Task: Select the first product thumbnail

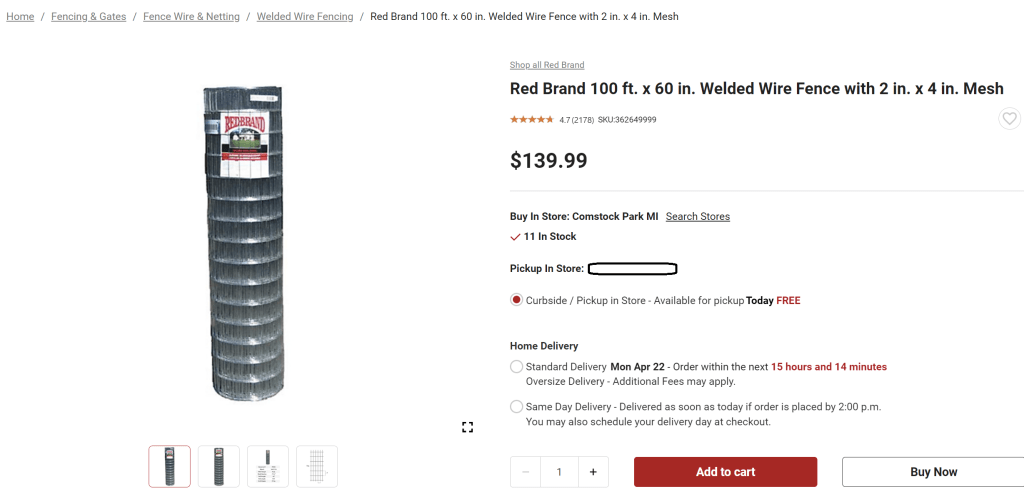Action: tap(170, 466)
